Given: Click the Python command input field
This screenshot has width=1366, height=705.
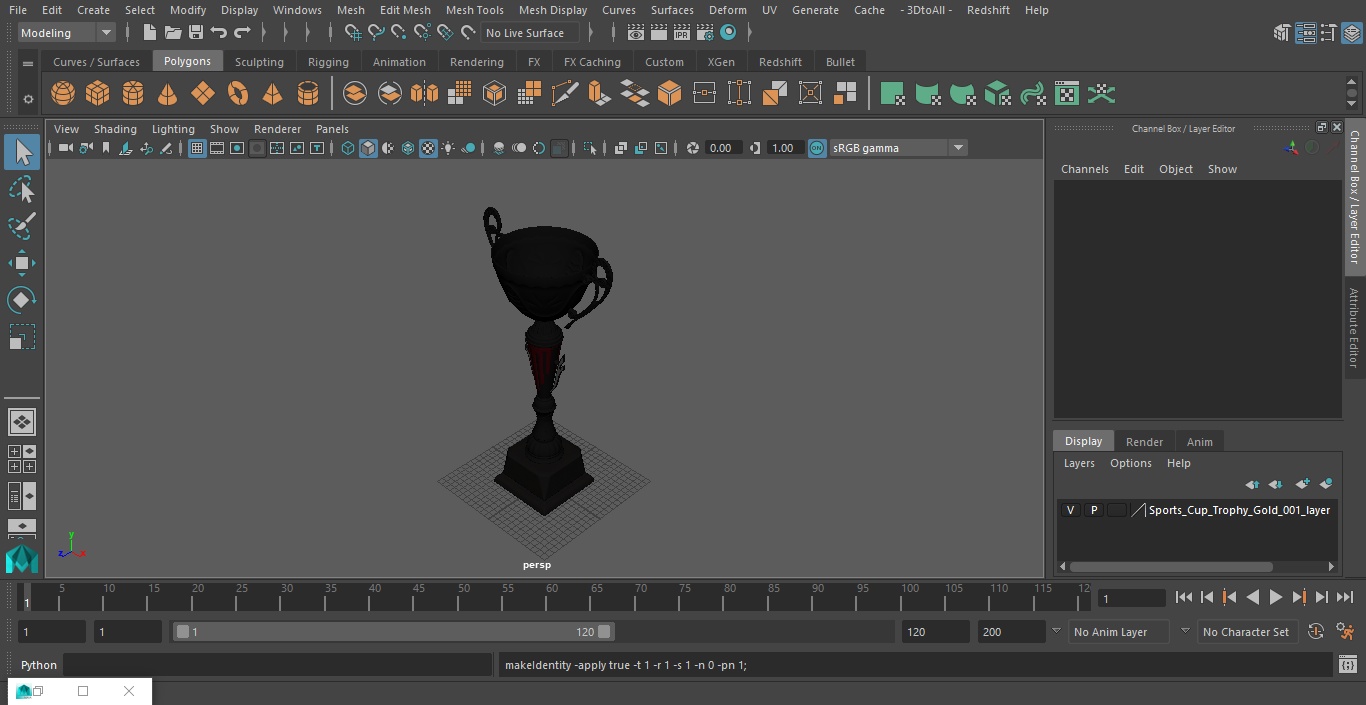Looking at the screenshot, I should click(x=278, y=665).
